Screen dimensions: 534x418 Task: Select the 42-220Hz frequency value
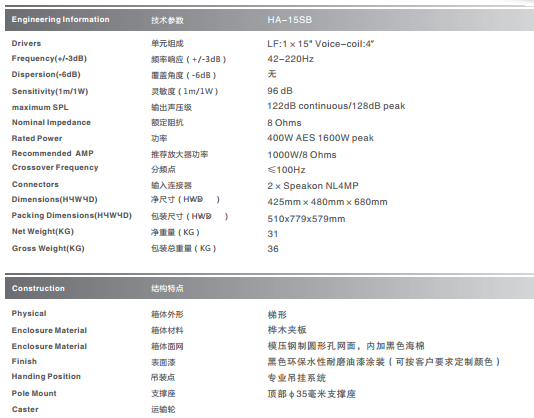290,59
